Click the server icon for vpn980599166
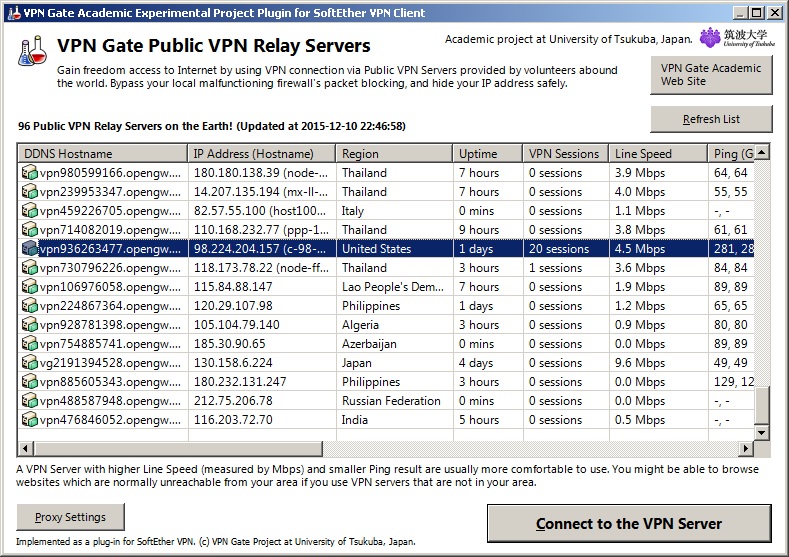Image resolution: width=789 pixels, height=557 pixels. 30,173
